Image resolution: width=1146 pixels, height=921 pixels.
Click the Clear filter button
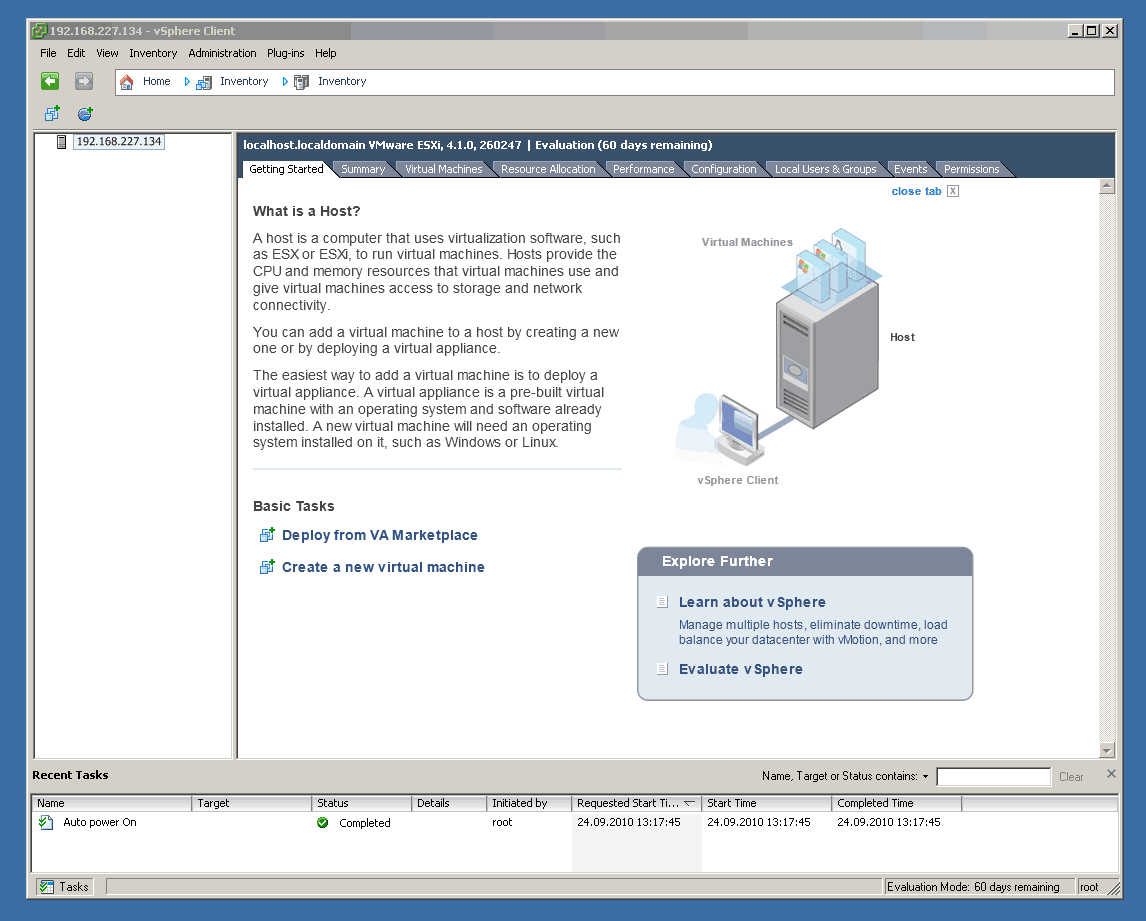click(1071, 777)
